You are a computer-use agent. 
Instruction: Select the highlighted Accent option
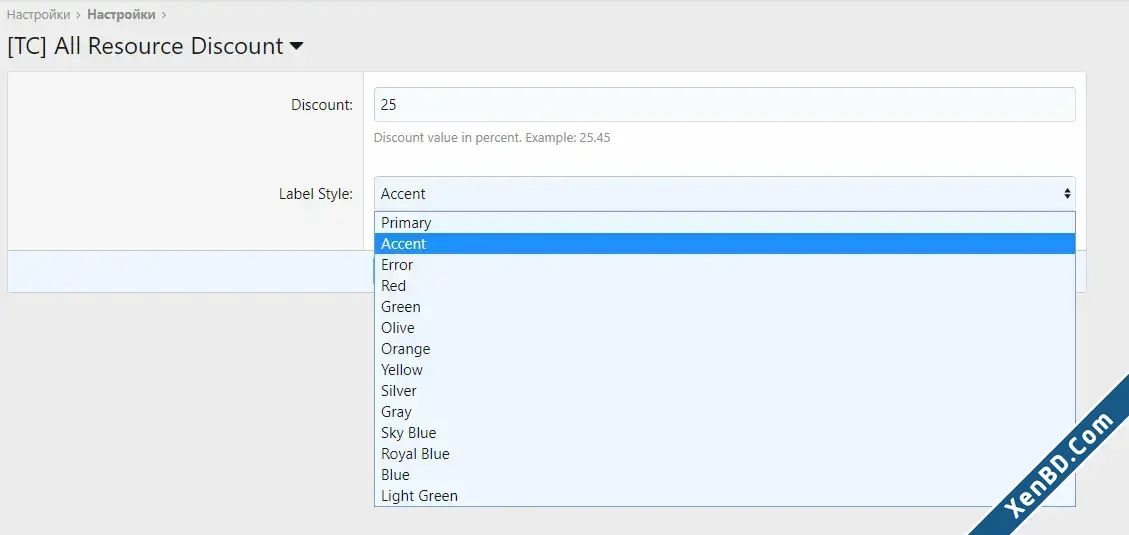tap(724, 243)
